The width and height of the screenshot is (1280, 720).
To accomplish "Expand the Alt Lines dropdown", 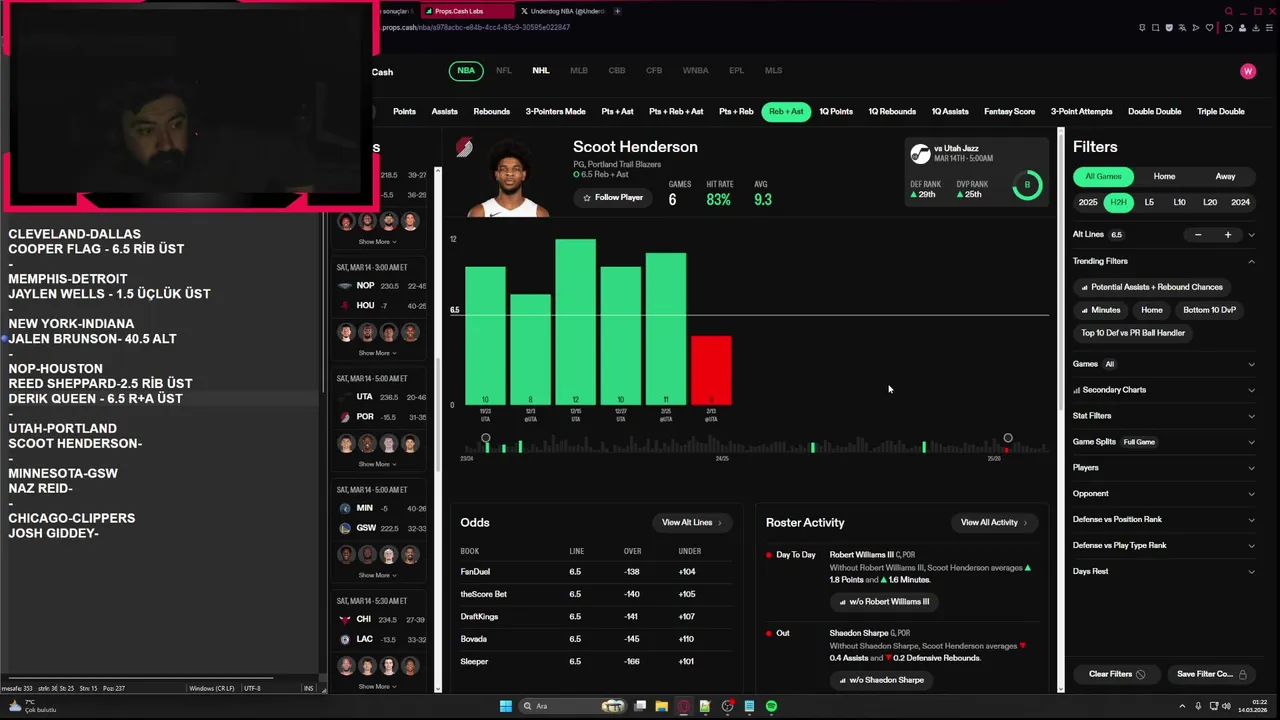I will [1251, 235].
